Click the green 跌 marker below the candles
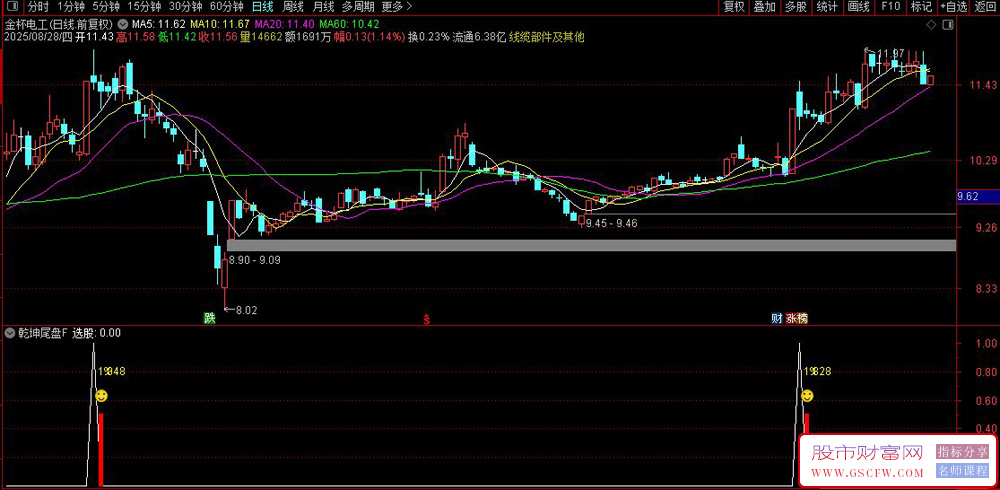Viewport: 1000px width, 490px height. tap(209, 318)
